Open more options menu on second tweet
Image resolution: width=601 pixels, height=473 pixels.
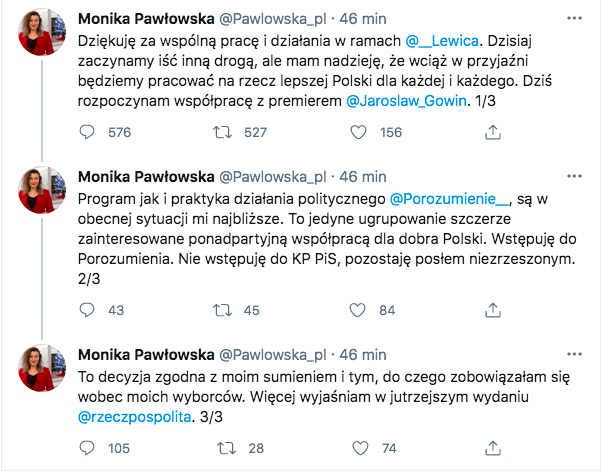pos(570,176)
